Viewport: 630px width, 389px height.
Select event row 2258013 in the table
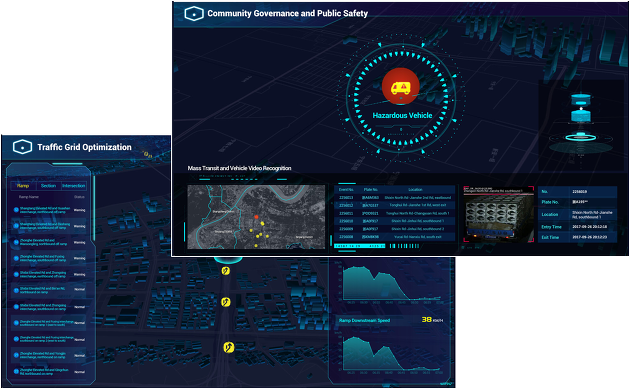click(x=395, y=197)
